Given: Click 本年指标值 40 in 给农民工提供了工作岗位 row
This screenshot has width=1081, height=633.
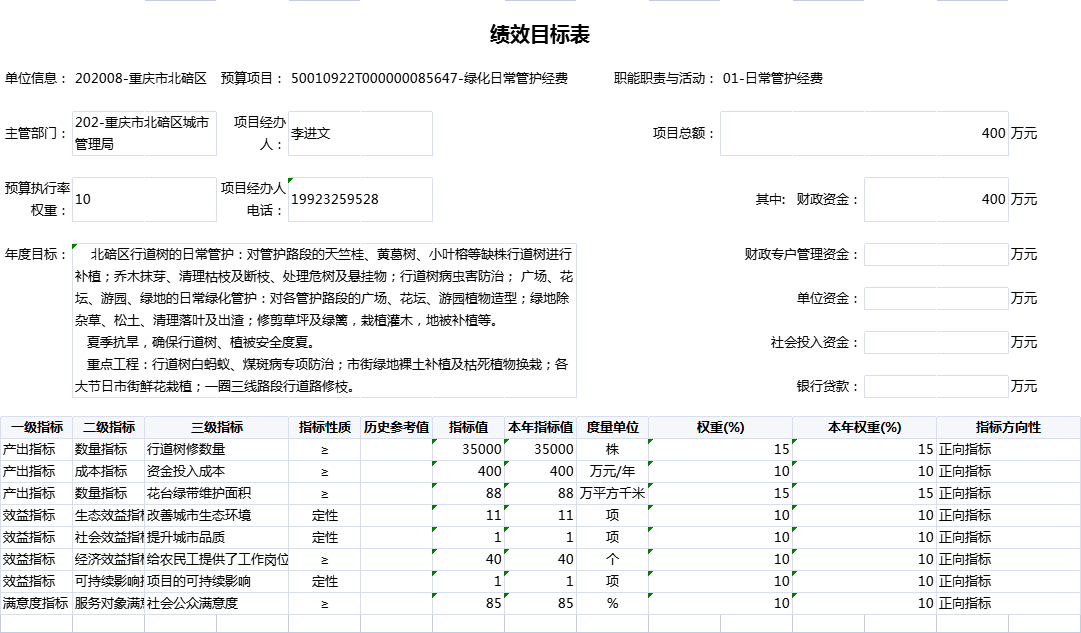Looking at the screenshot, I should point(540,560).
